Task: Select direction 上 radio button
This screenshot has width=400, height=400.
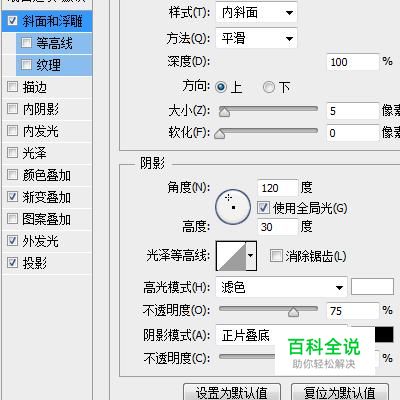Action: coord(221,87)
